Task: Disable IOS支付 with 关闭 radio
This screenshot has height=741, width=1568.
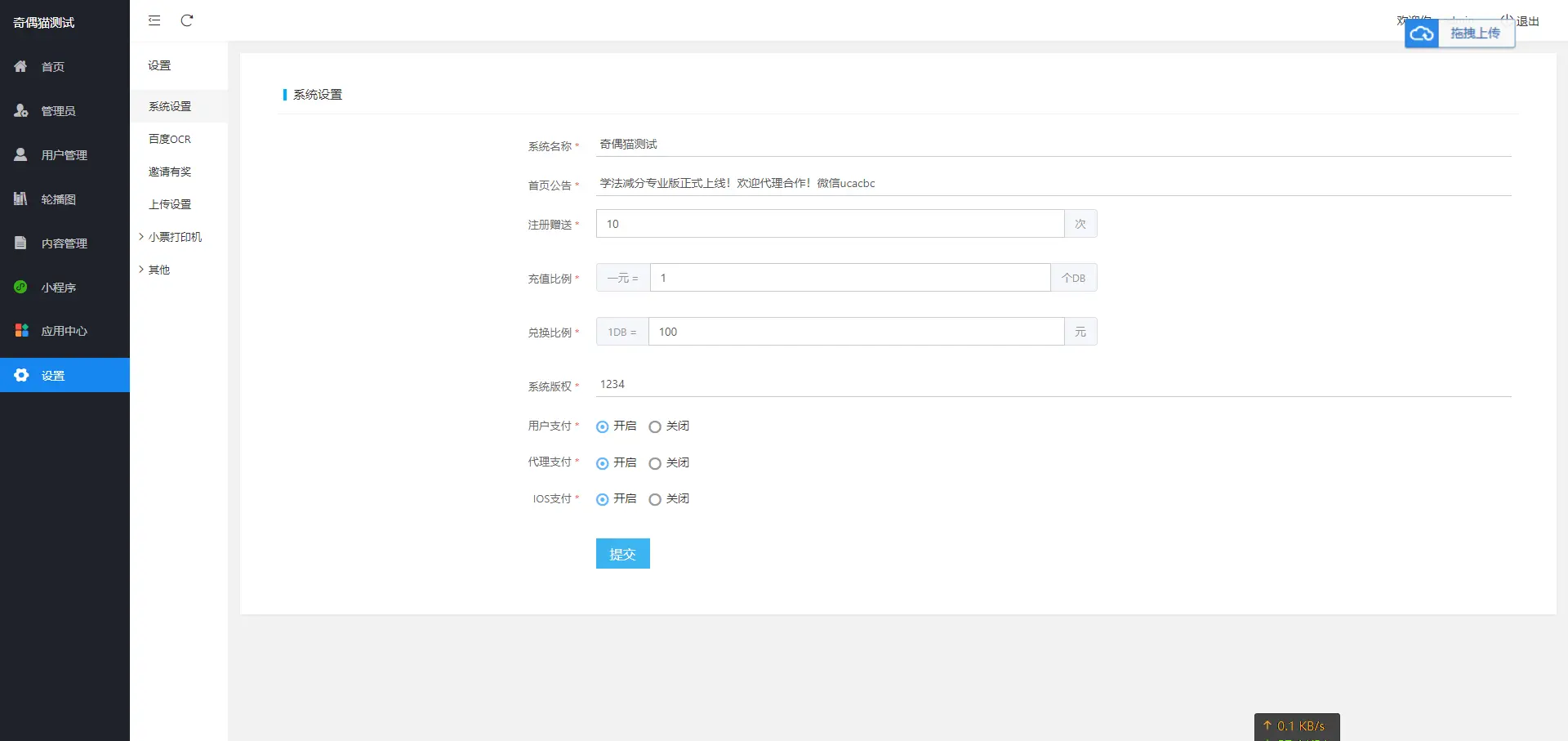Action: (x=655, y=499)
